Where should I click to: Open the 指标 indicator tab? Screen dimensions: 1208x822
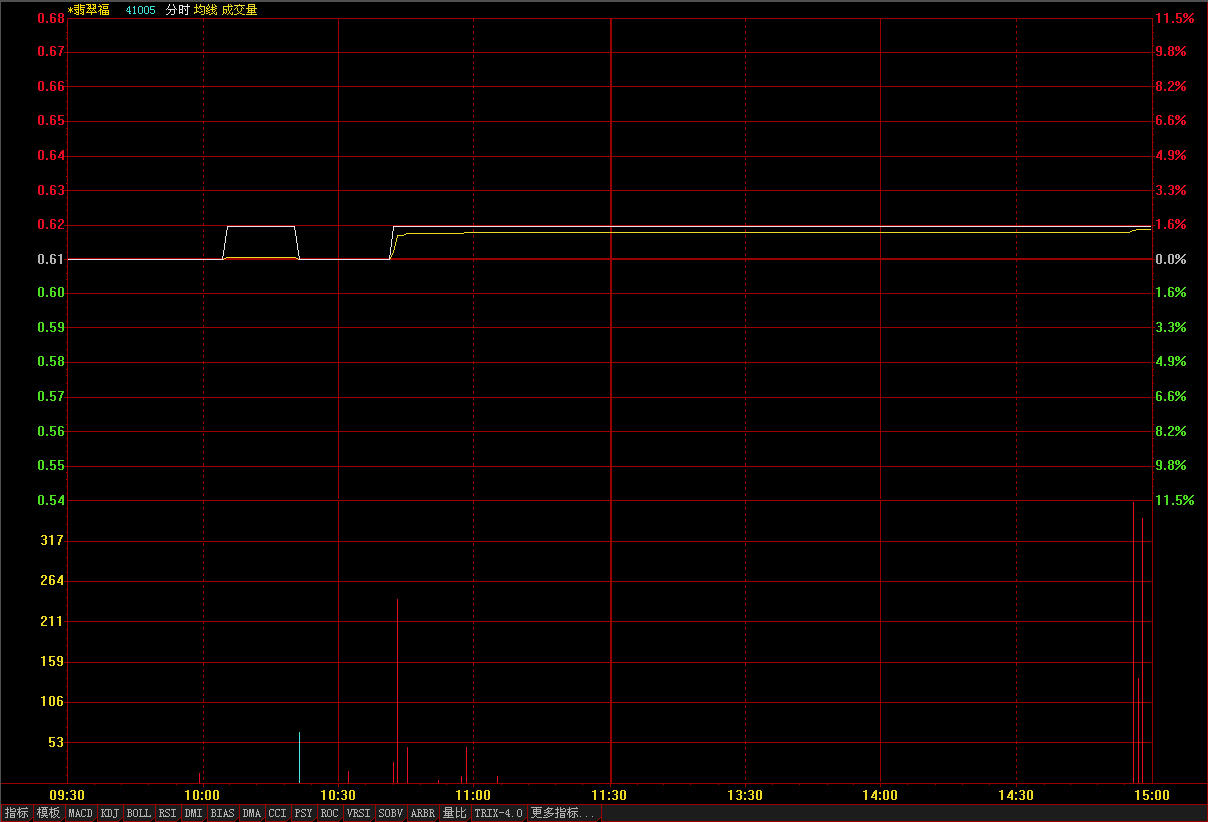point(17,813)
